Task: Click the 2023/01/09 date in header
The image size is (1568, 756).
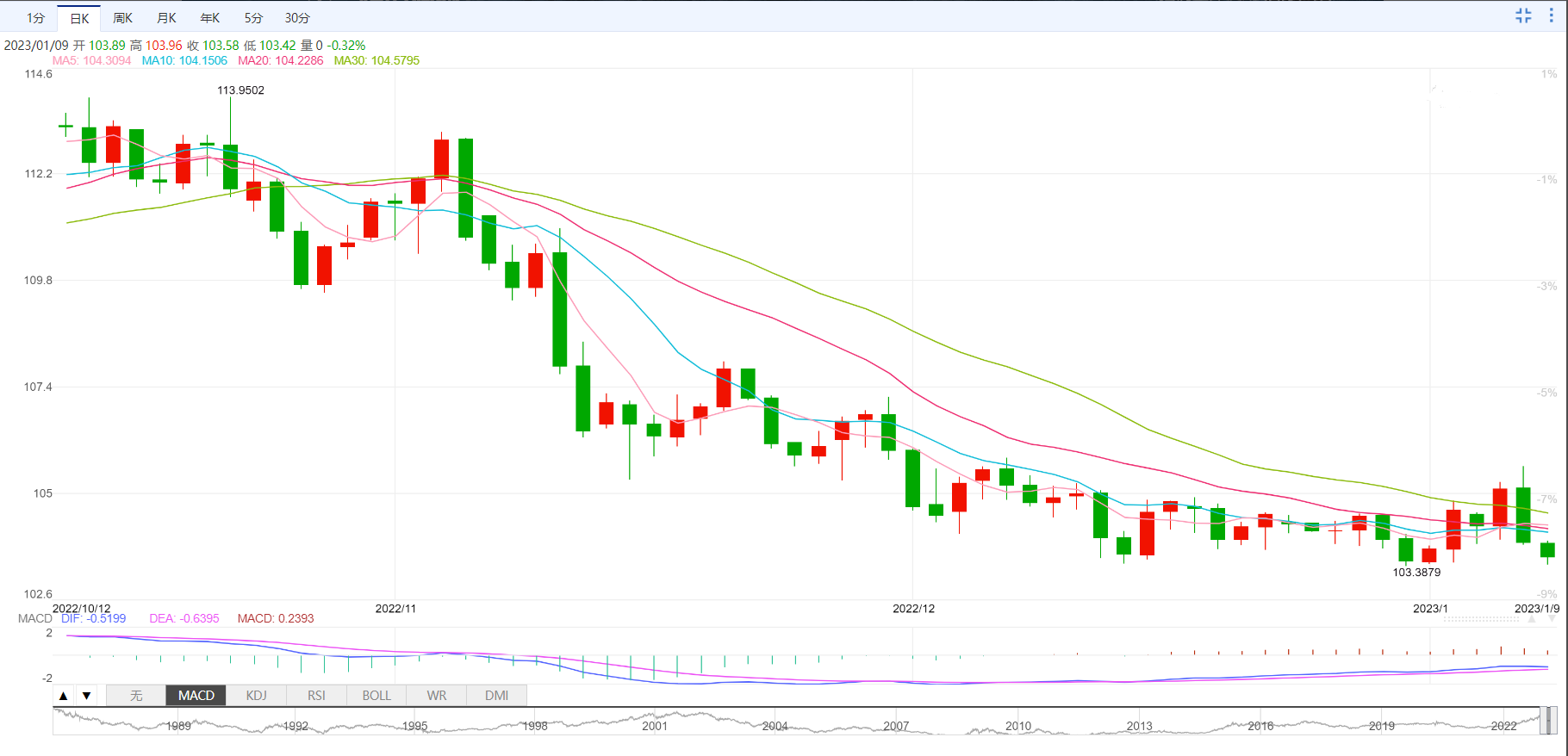Action: click(36, 45)
